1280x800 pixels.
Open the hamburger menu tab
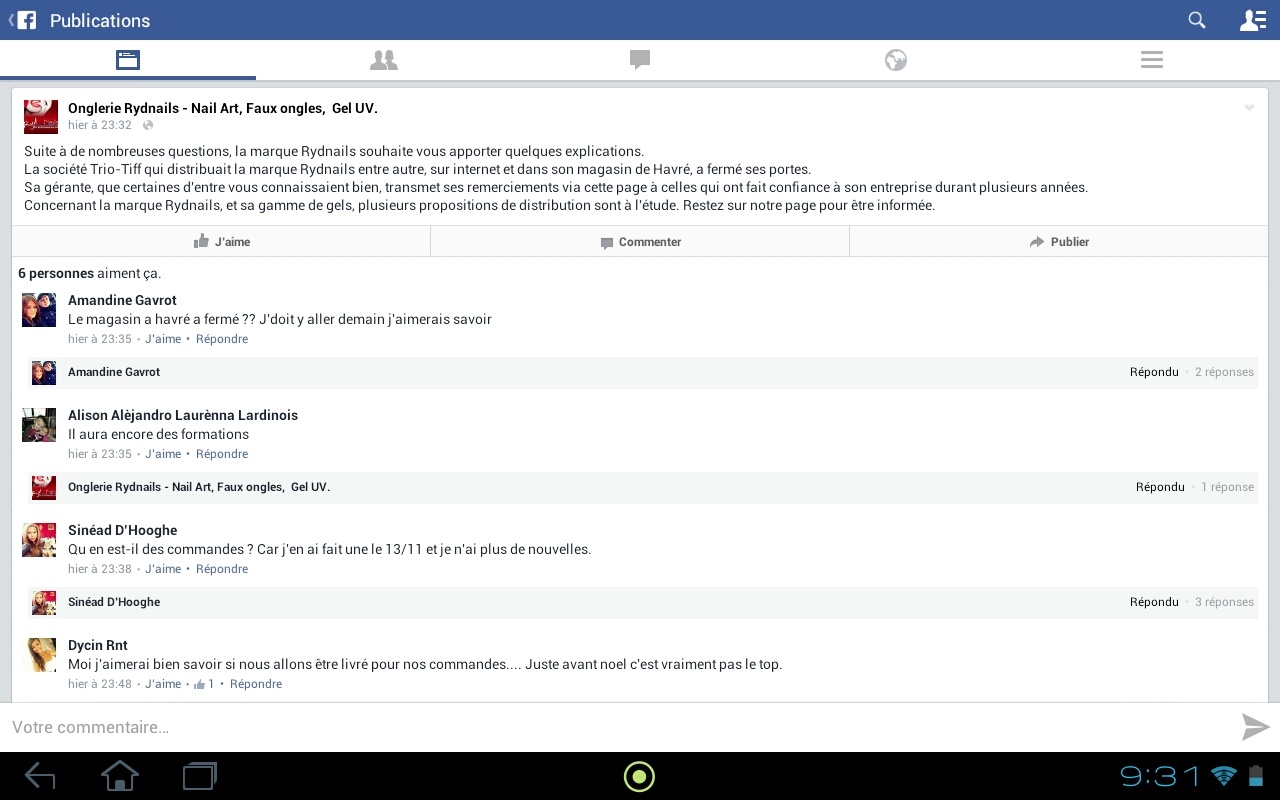(x=1151, y=60)
